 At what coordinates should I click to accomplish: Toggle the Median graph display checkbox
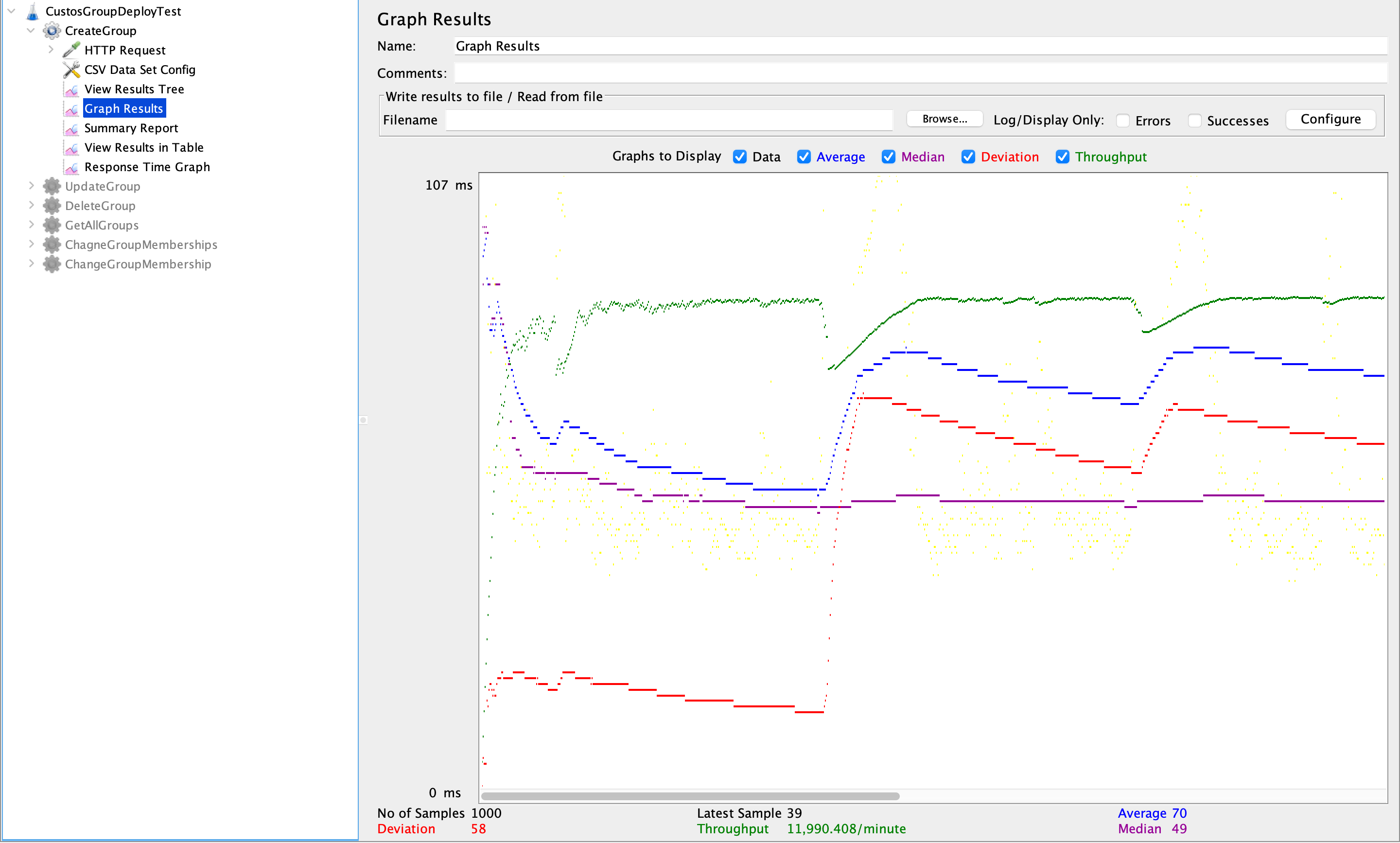tap(888, 157)
